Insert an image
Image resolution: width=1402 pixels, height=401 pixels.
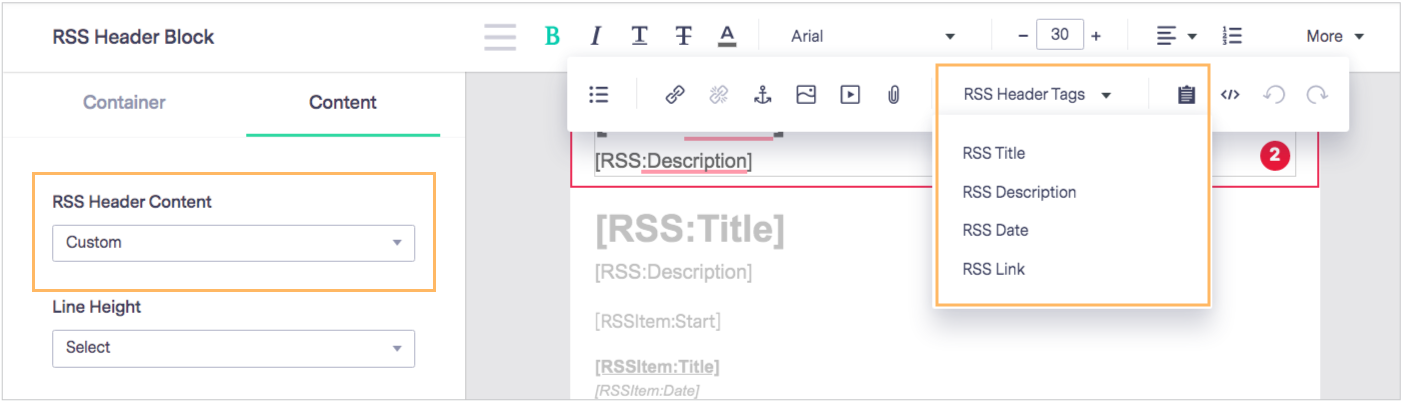(806, 94)
